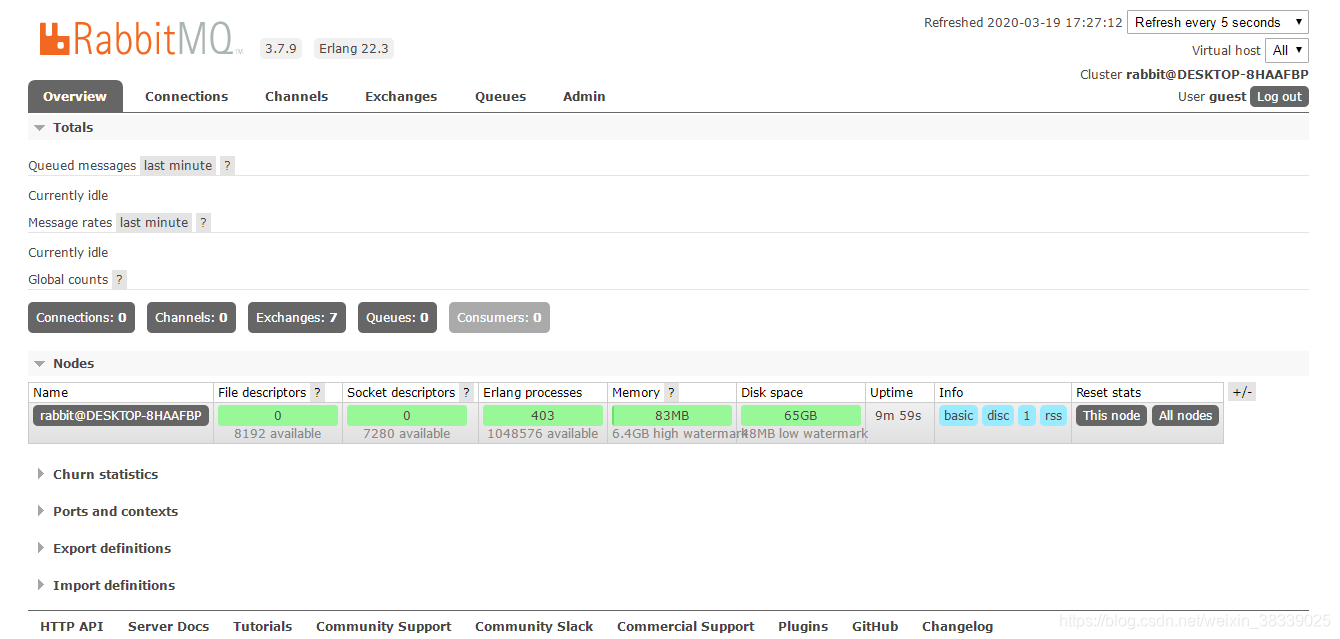This screenshot has width=1340, height=639.
Task: Click the rss info tag
Action: pos(1053,416)
